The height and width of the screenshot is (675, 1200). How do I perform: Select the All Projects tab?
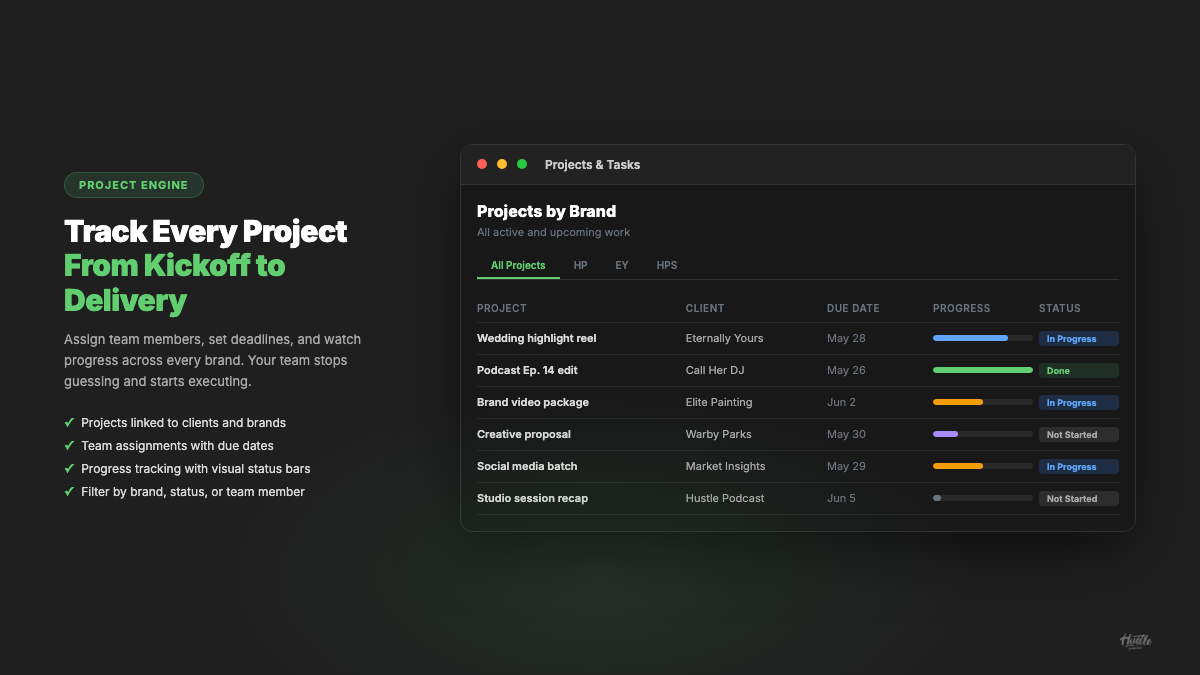(x=518, y=265)
